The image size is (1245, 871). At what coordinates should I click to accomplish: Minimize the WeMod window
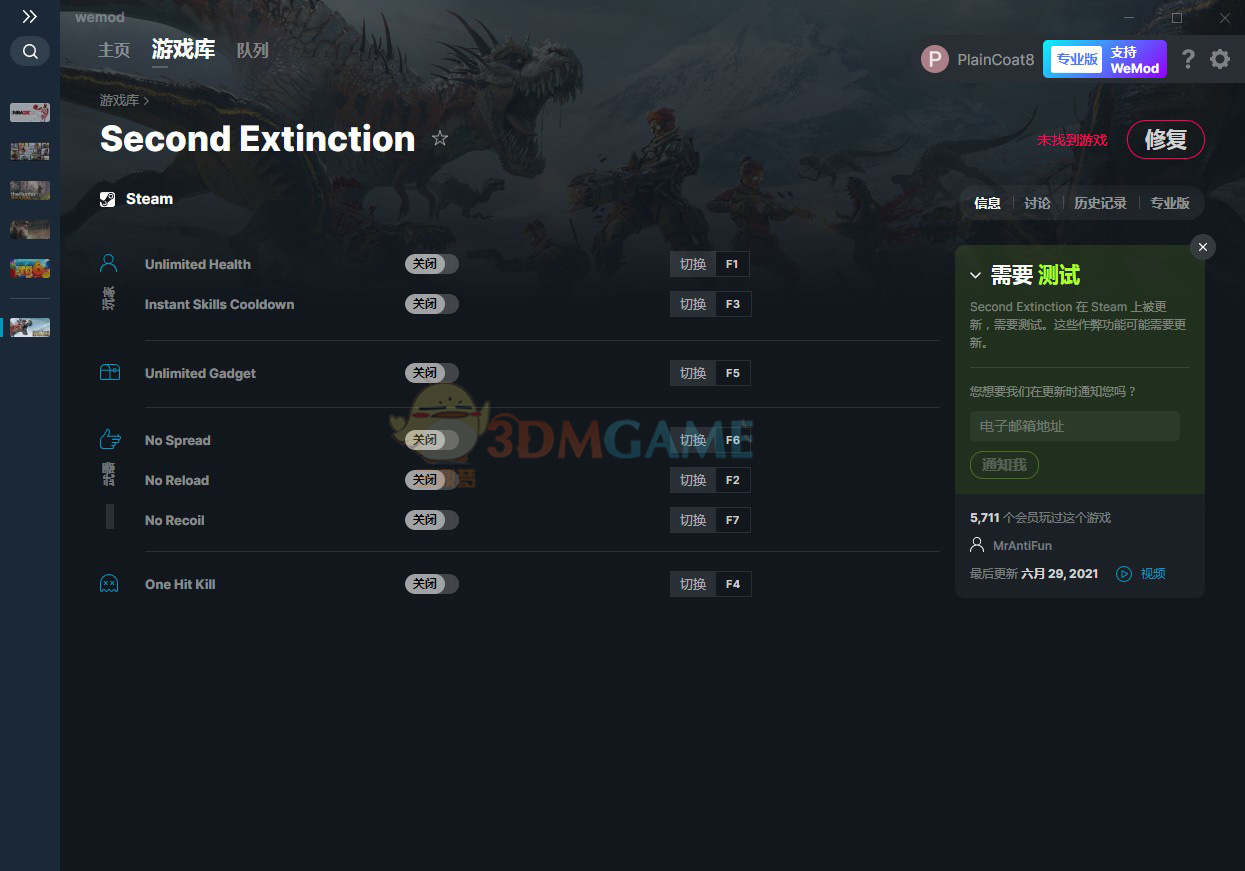tap(1129, 18)
